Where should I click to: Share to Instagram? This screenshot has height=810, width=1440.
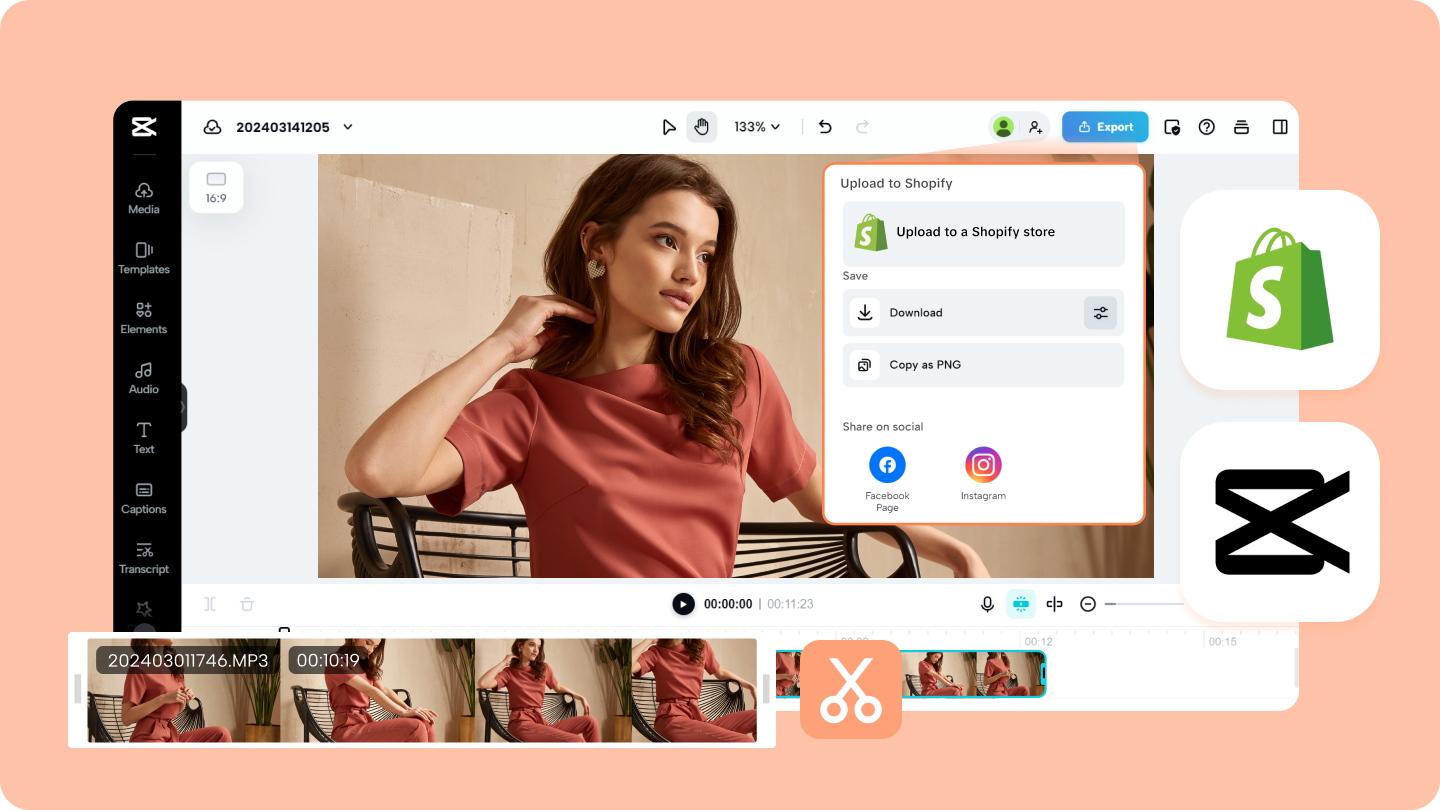983,474
